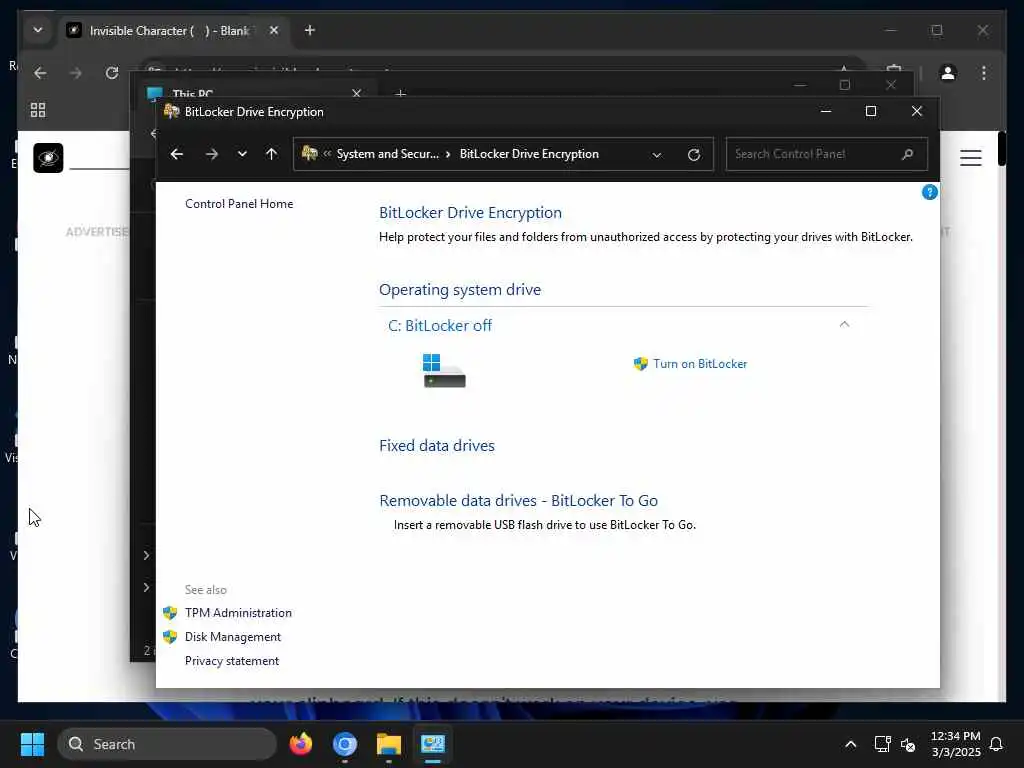Open the browser three-dot menu
Image resolution: width=1024 pixels, height=768 pixels.
[x=984, y=73]
